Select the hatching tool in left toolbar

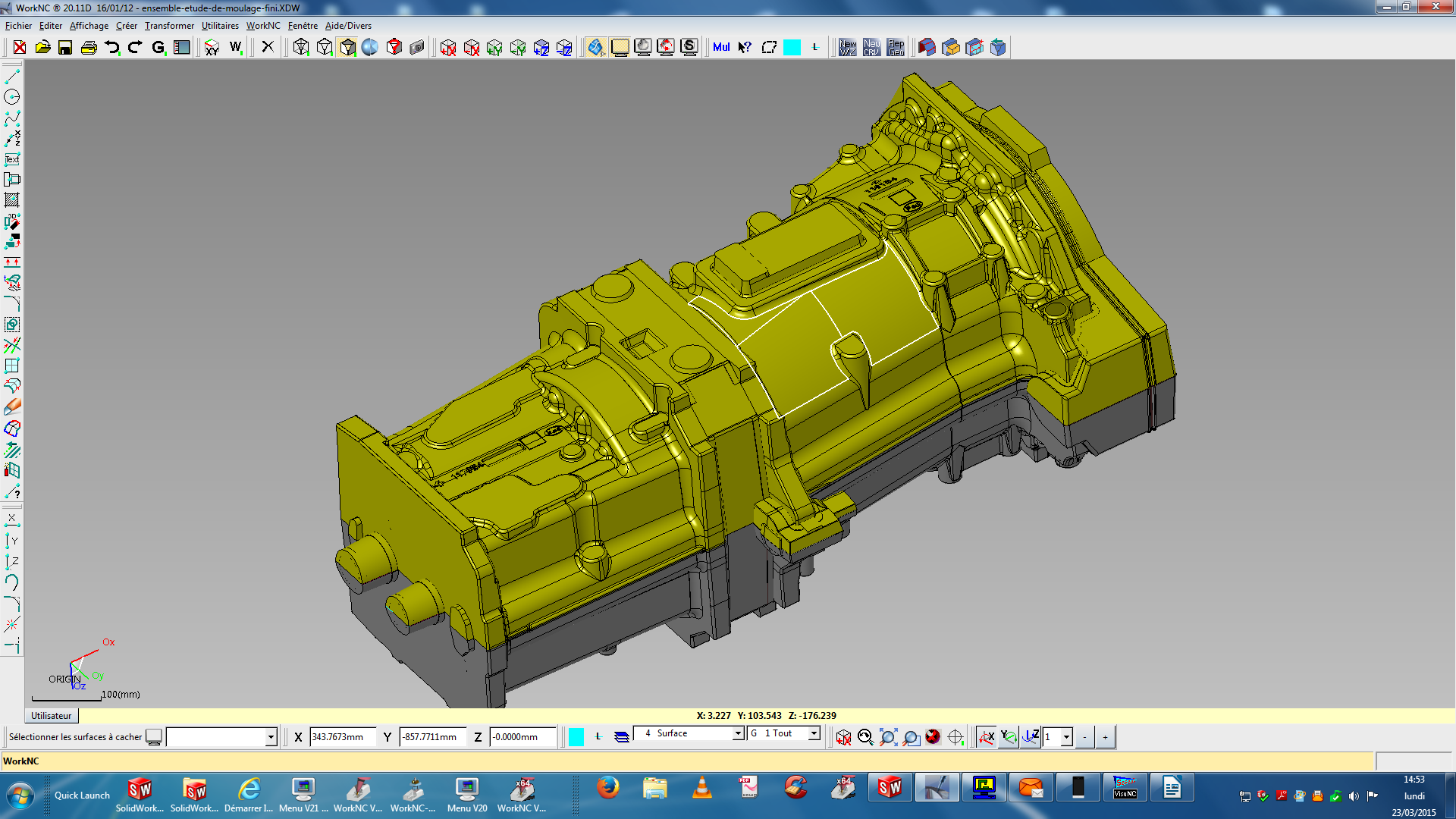click(x=12, y=200)
